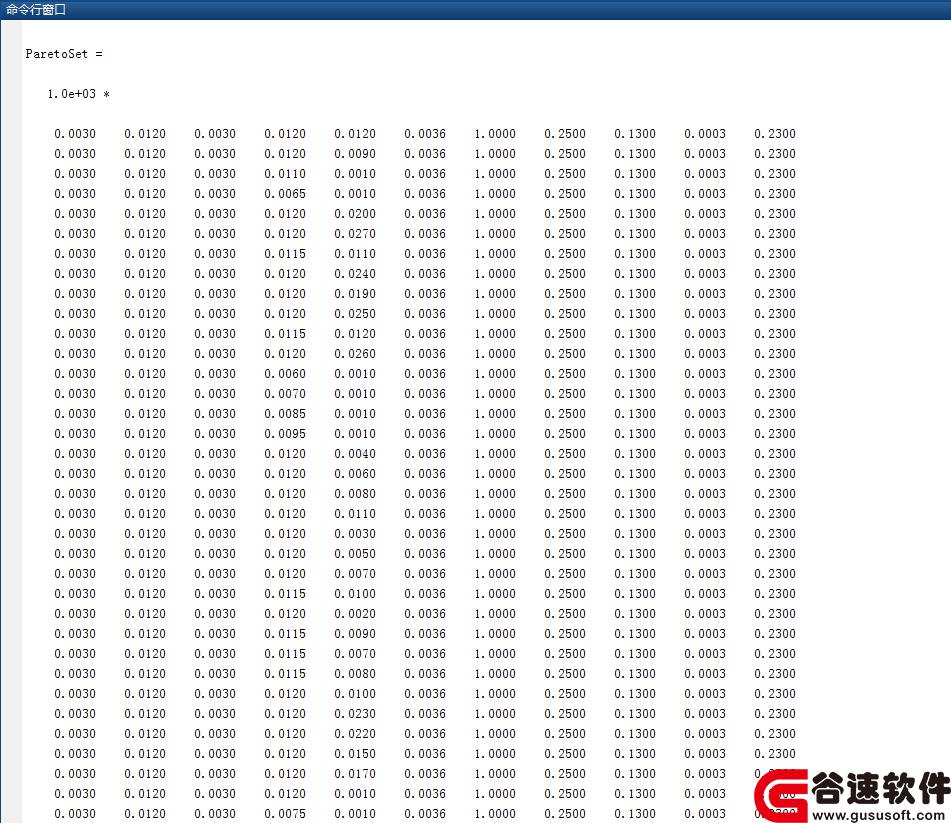Select 0.2300 in the row containing 0.0200
The image size is (951, 823).
click(775, 213)
